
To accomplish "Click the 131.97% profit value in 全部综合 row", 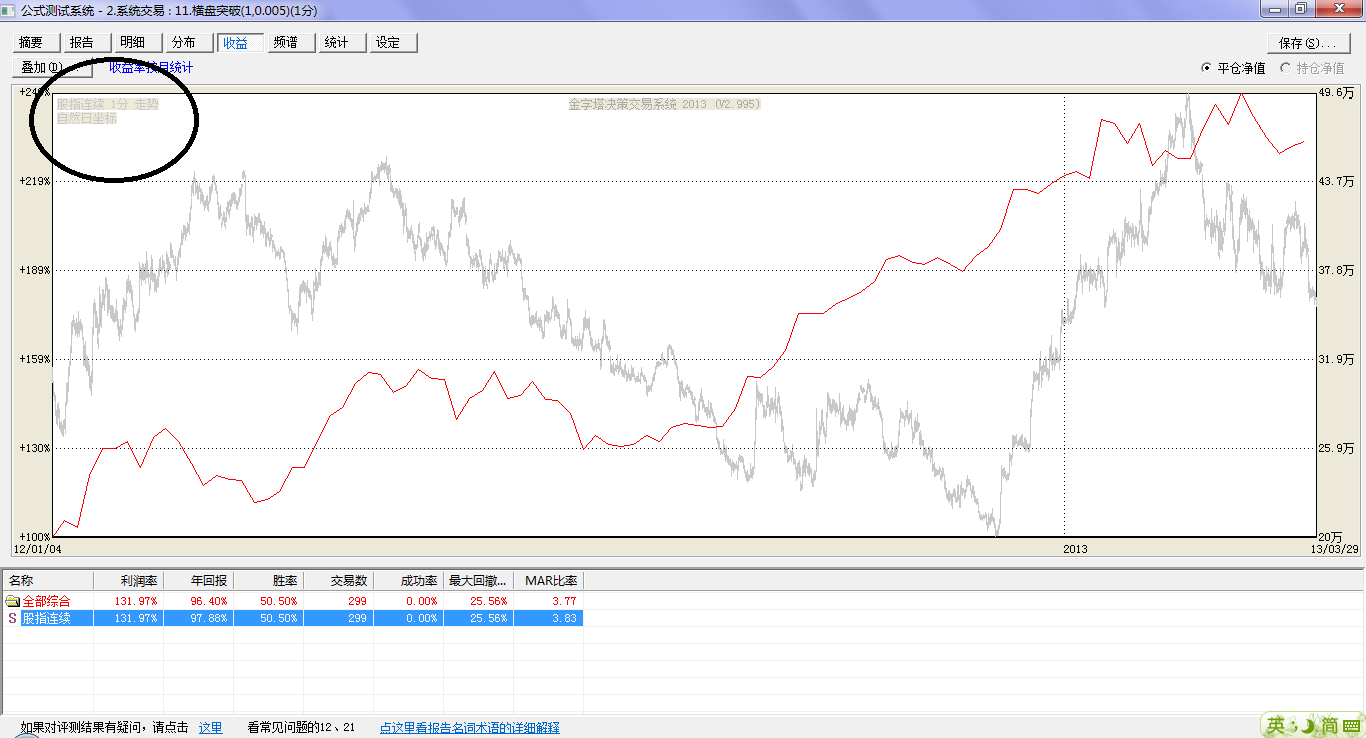I will [136, 601].
